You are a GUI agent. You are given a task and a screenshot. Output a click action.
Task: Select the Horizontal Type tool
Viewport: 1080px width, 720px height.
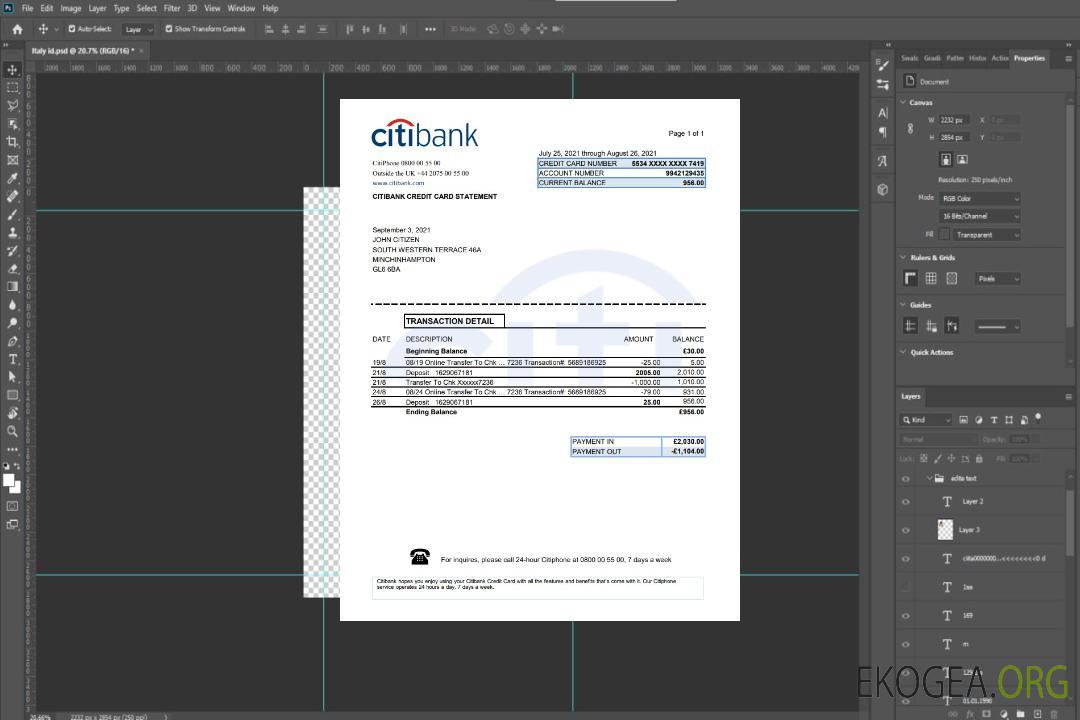(12, 359)
